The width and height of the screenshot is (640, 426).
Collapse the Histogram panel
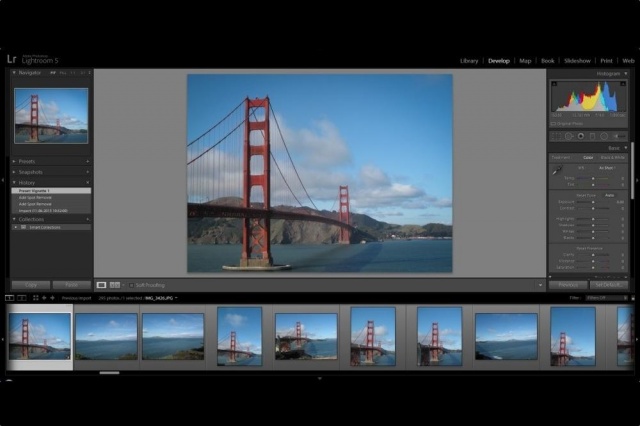[x=626, y=74]
